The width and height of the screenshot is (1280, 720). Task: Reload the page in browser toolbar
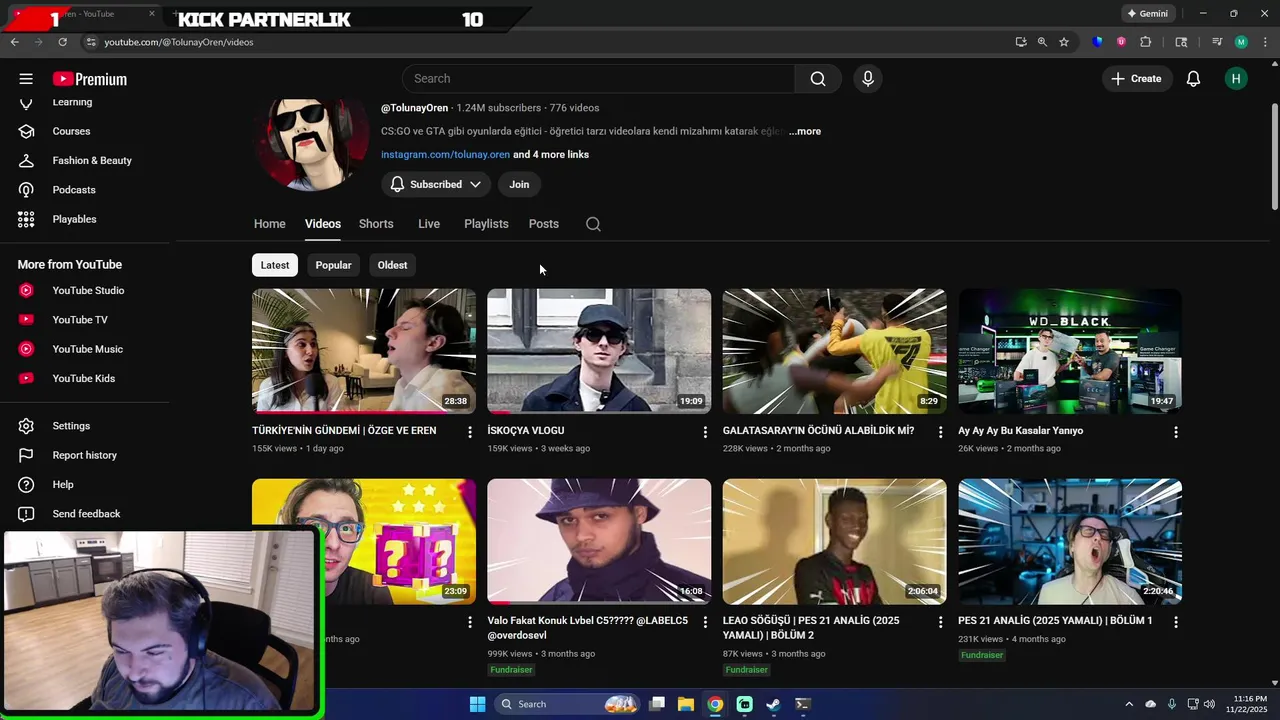pyautogui.click(x=62, y=42)
